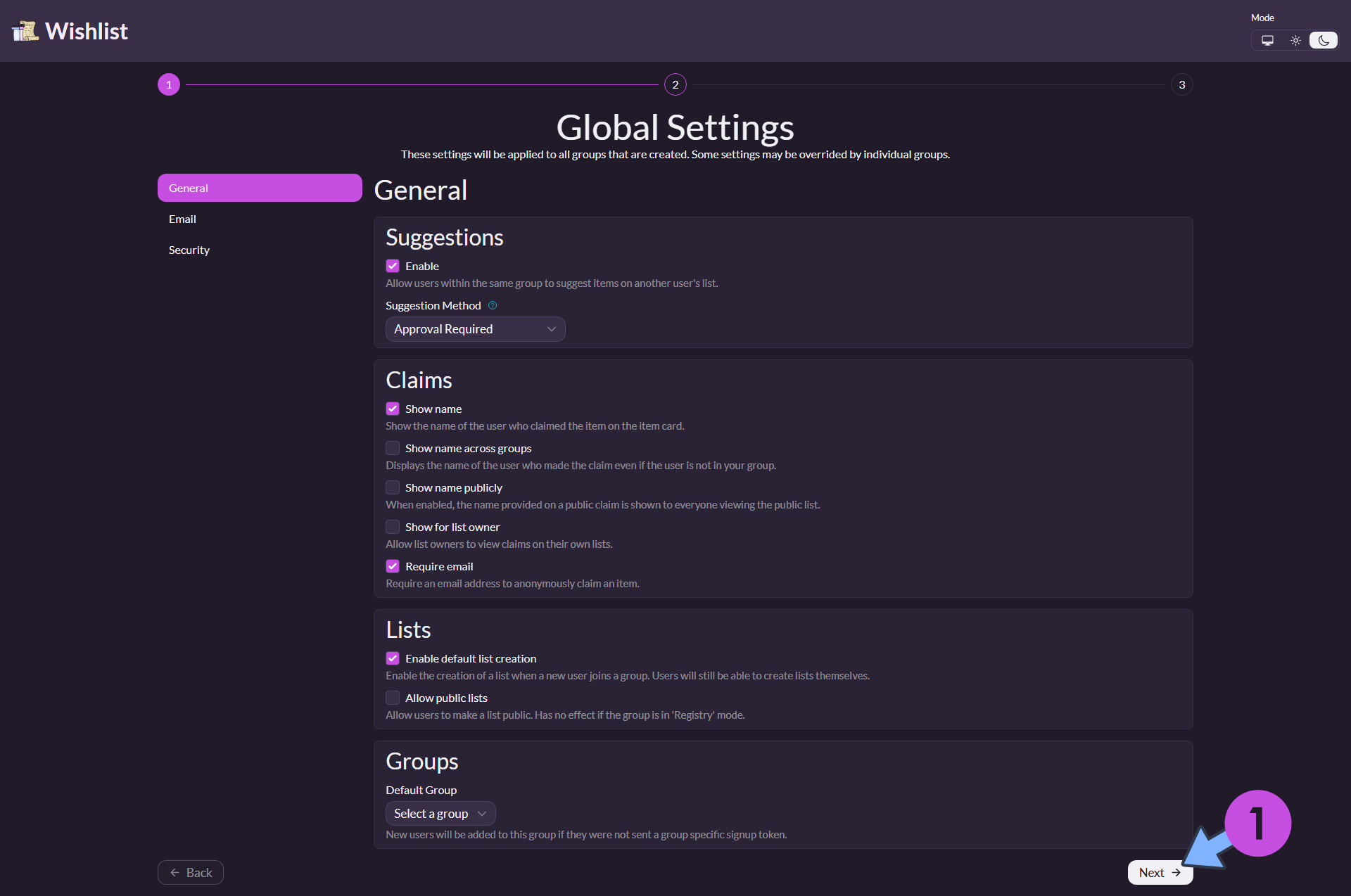Switch to system display mode icon
1351x896 pixels.
click(1267, 40)
